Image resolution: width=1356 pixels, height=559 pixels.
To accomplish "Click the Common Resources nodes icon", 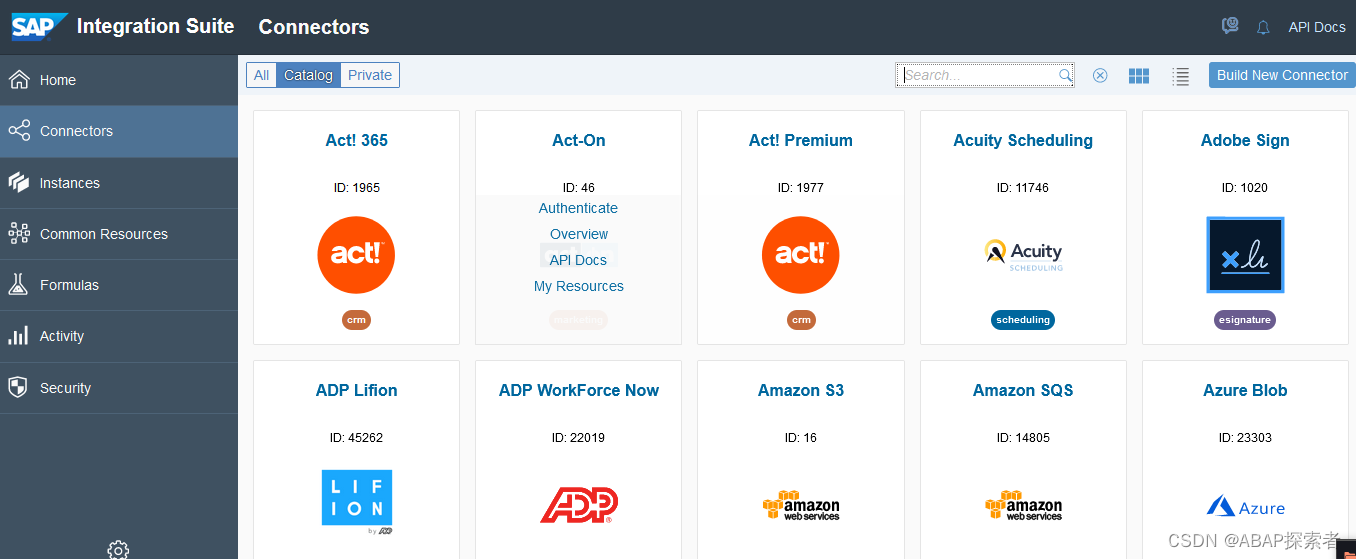I will point(18,234).
